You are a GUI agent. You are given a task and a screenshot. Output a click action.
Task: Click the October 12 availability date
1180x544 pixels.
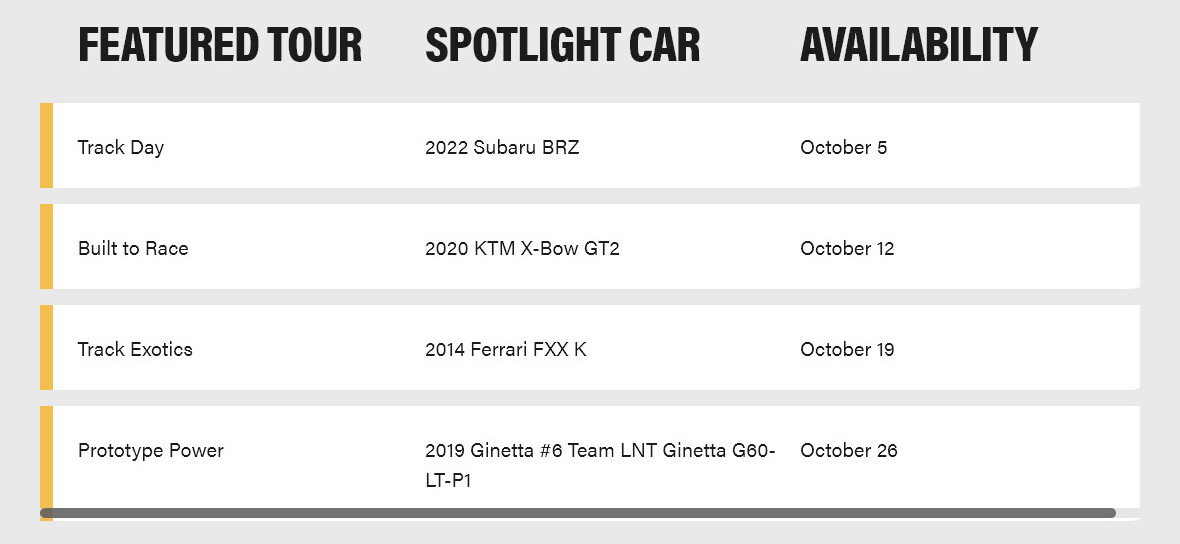[847, 248]
